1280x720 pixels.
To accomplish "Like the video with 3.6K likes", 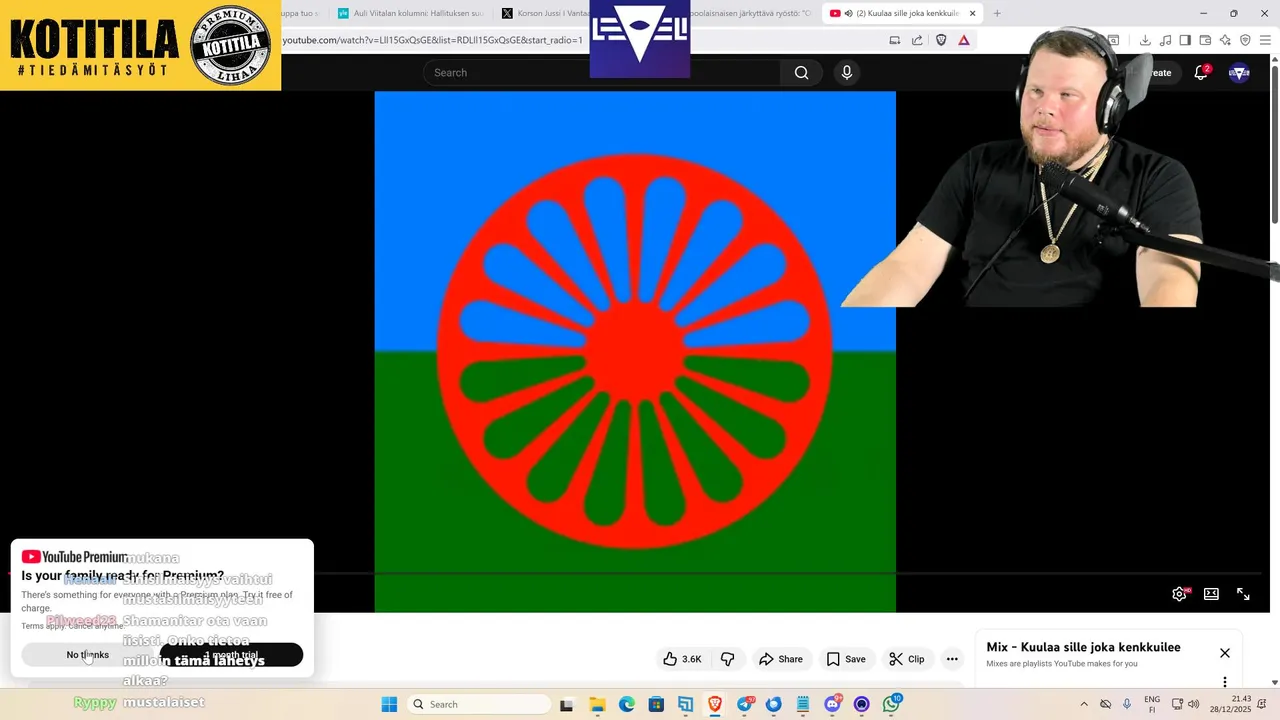I will click(682, 659).
